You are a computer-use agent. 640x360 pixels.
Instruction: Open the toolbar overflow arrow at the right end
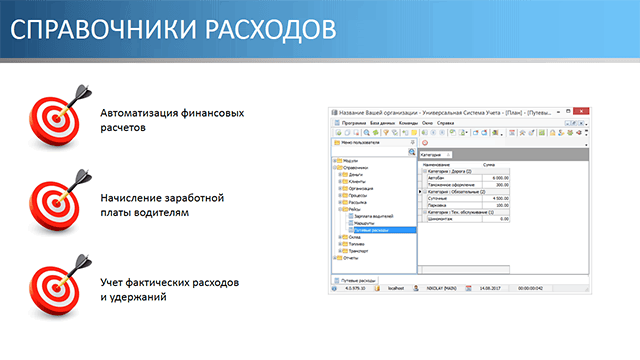(x=587, y=133)
